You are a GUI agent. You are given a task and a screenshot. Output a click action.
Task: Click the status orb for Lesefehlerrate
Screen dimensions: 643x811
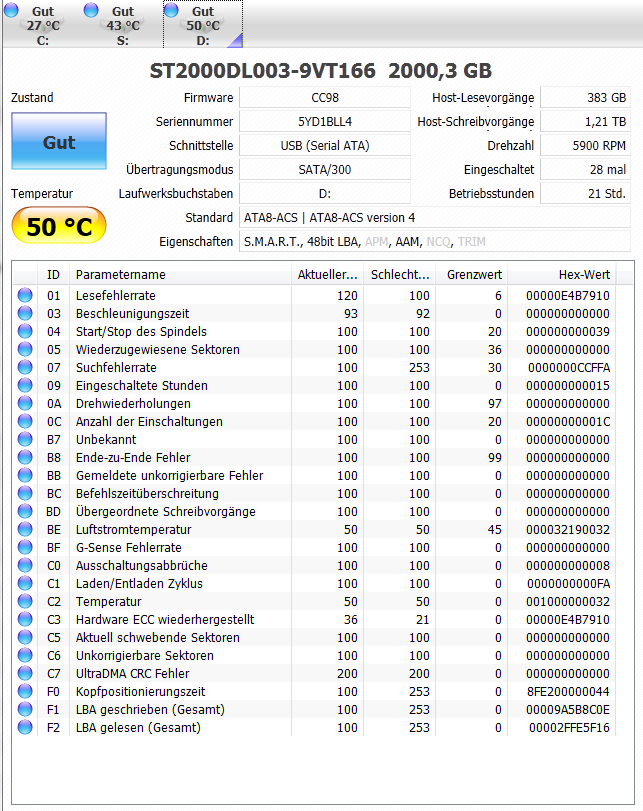click(x=25, y=295)
